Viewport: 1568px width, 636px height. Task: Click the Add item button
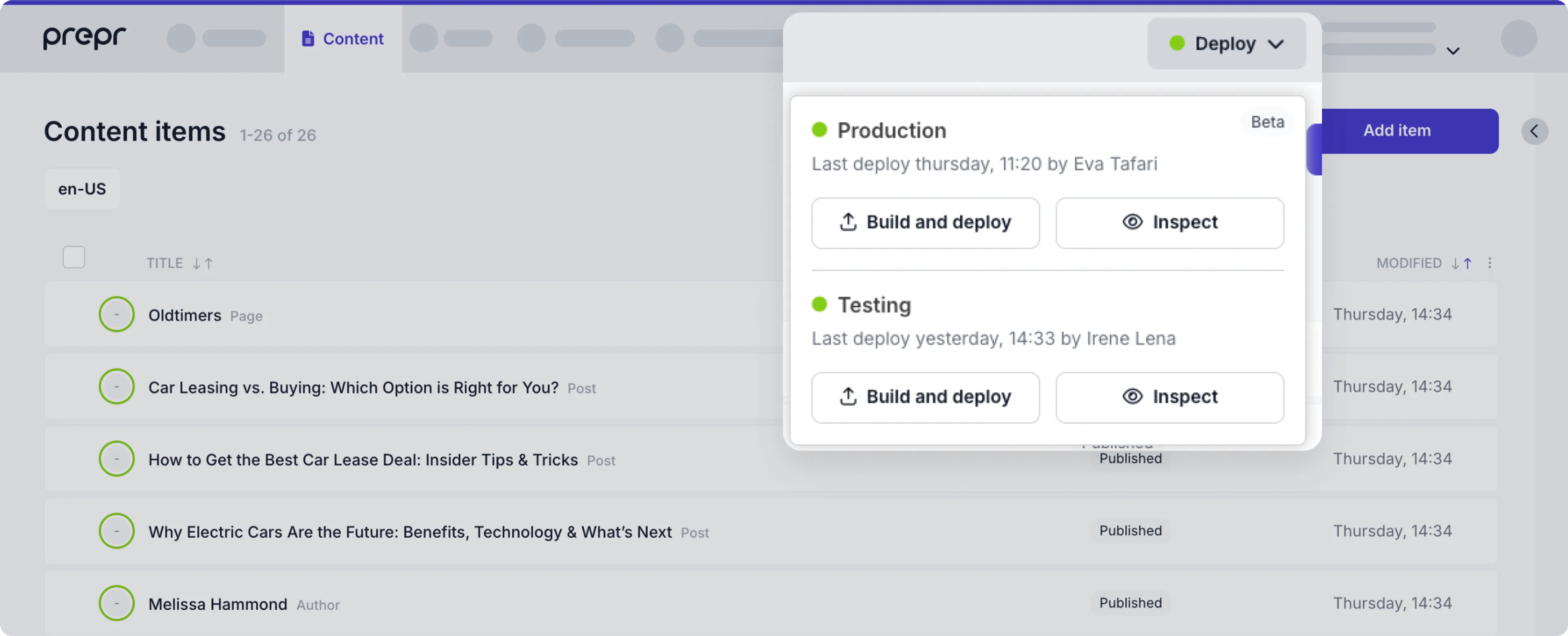tap(1397, 130)
